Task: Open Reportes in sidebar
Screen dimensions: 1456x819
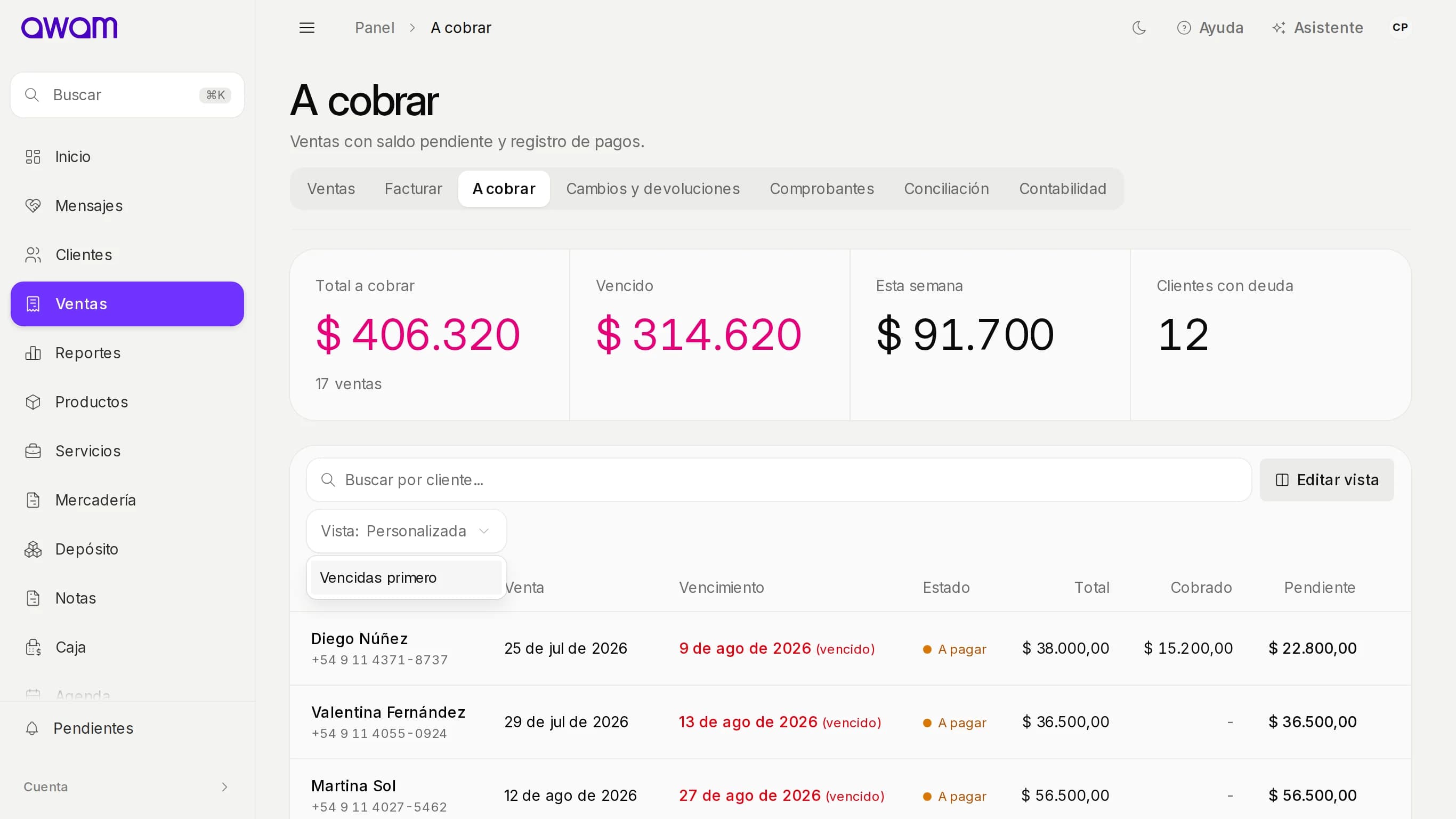Action: [127, 353]
